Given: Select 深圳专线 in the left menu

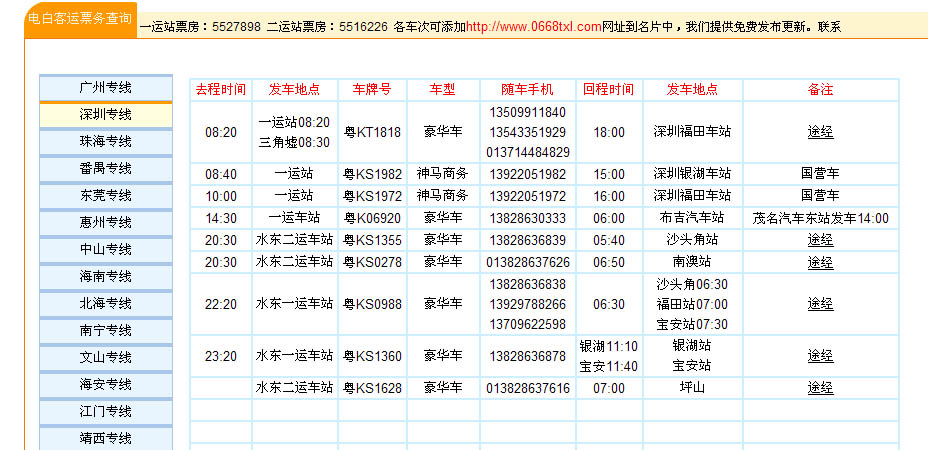Looking at the screenshot, I should point(106,115).
